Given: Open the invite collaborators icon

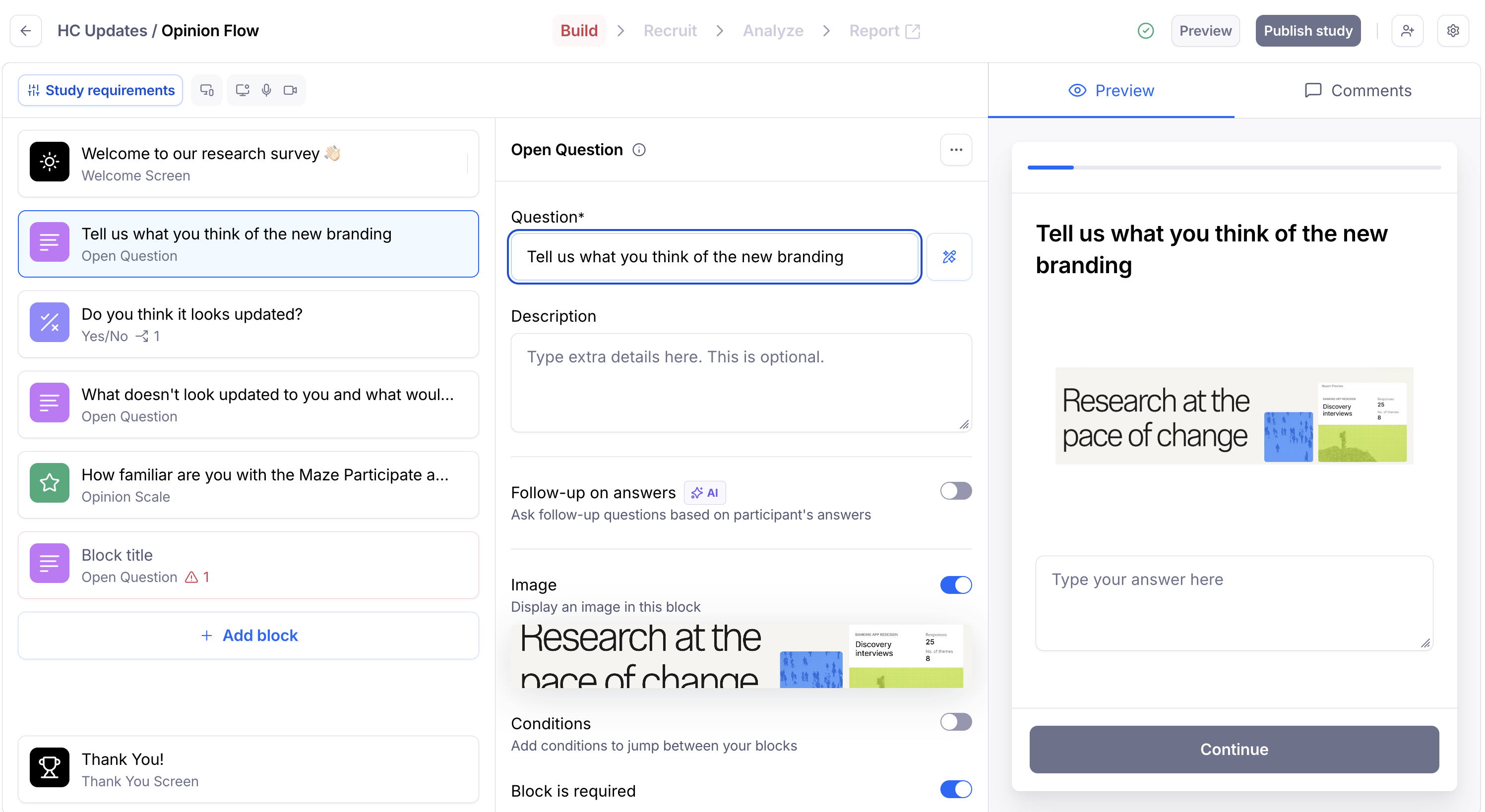Looking at the screenshot, I should [x=1407, y=31].
